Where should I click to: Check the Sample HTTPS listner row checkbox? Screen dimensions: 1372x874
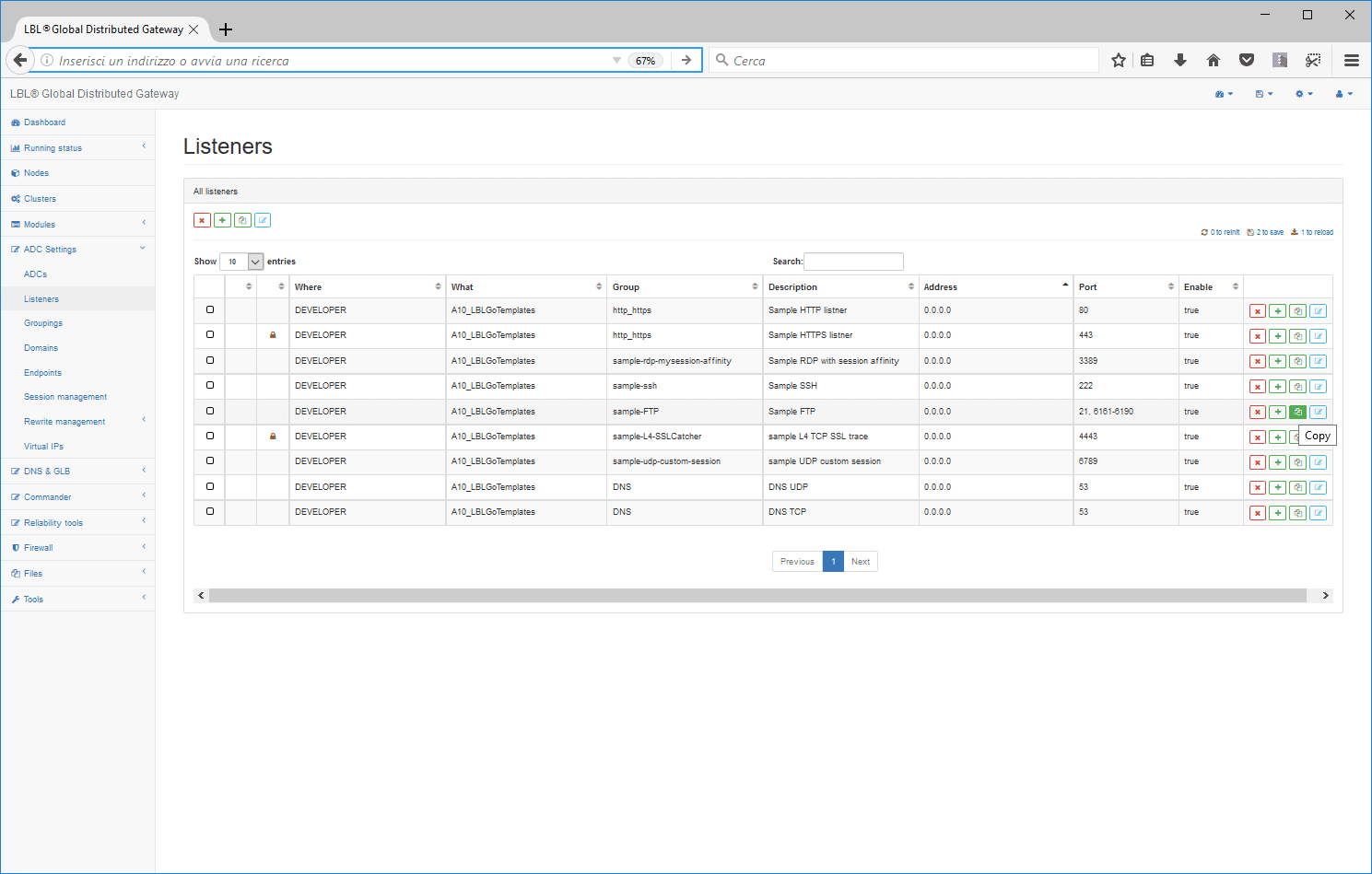210,334
